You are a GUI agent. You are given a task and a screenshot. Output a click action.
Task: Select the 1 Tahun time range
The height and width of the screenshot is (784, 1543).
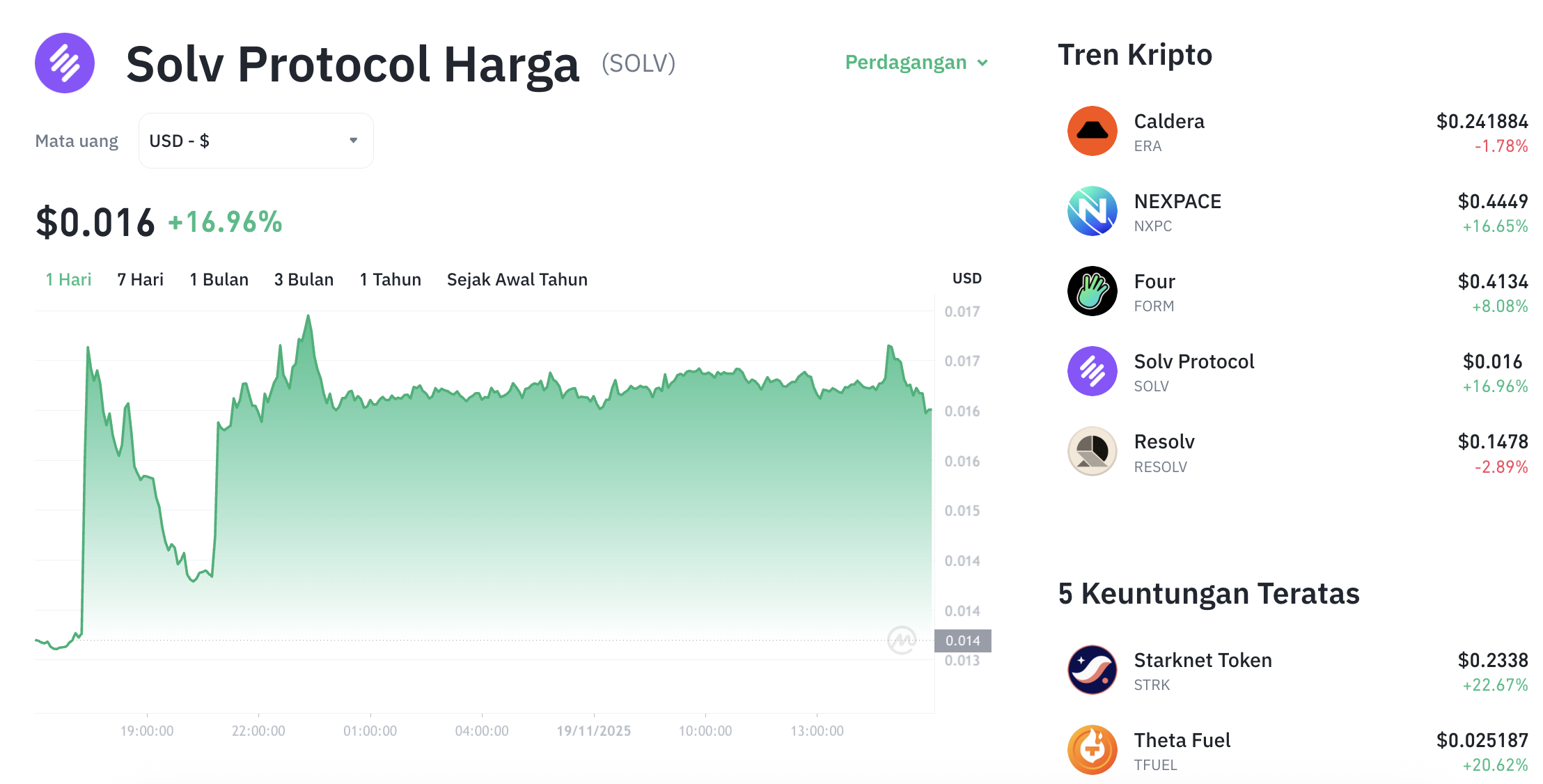pos(390,279)
